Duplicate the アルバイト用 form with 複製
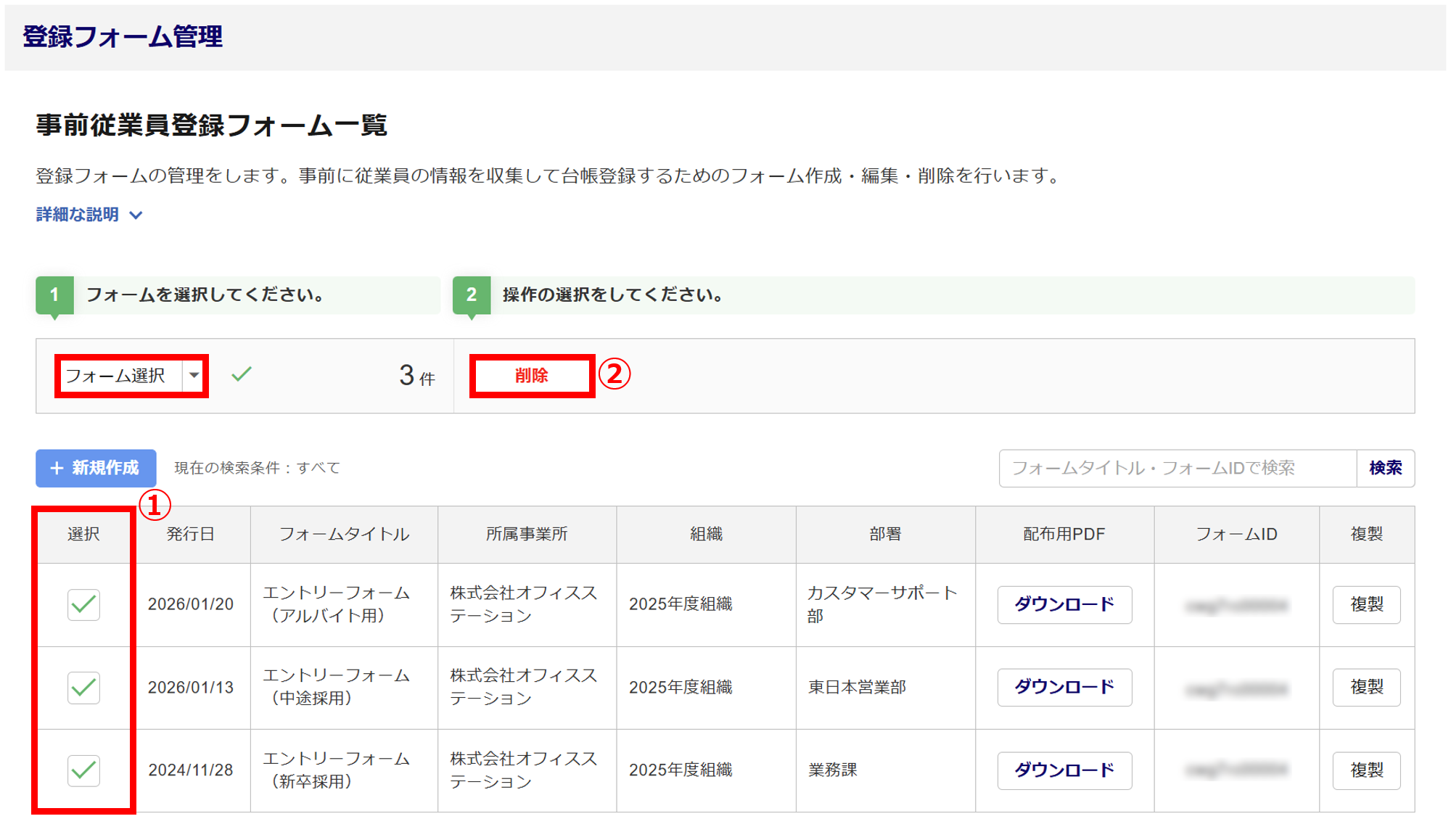 [x=1366, y=604]
